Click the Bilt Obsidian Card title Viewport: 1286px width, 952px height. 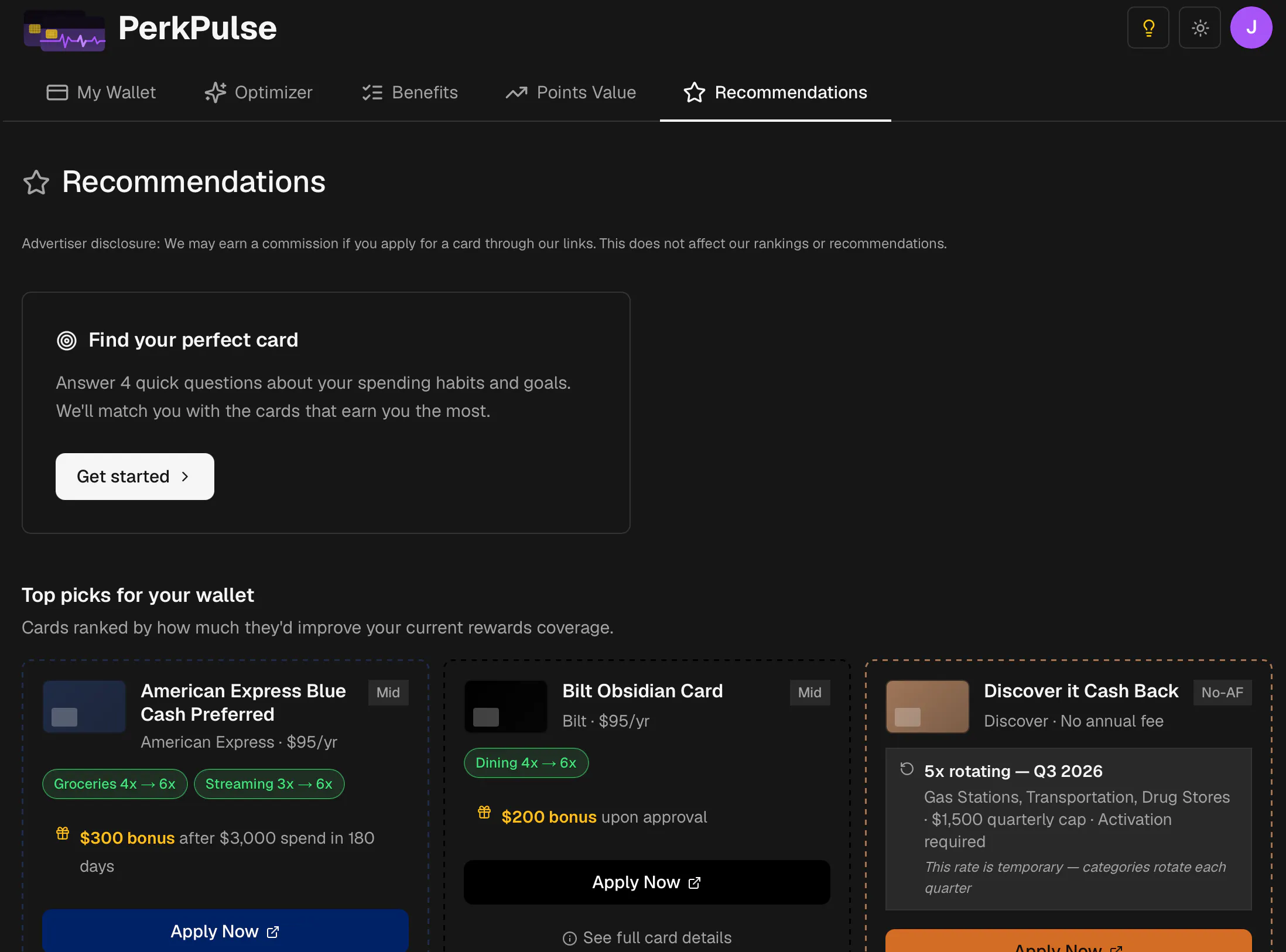click(x=643, y=691)
